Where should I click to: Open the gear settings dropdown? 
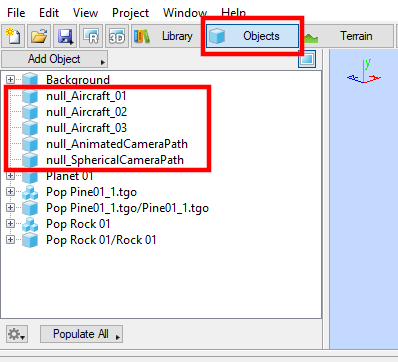[17, 334]
